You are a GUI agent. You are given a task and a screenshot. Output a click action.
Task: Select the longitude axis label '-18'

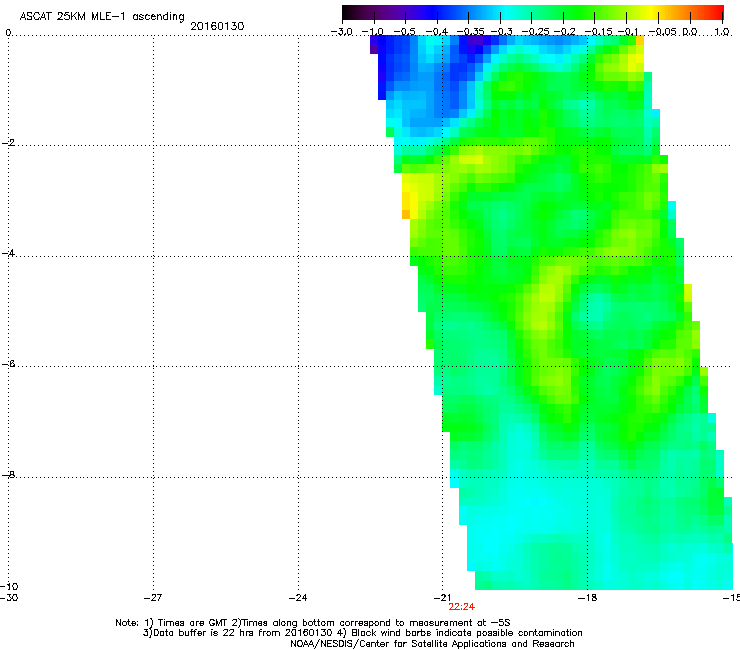click(x=587, y=598)
